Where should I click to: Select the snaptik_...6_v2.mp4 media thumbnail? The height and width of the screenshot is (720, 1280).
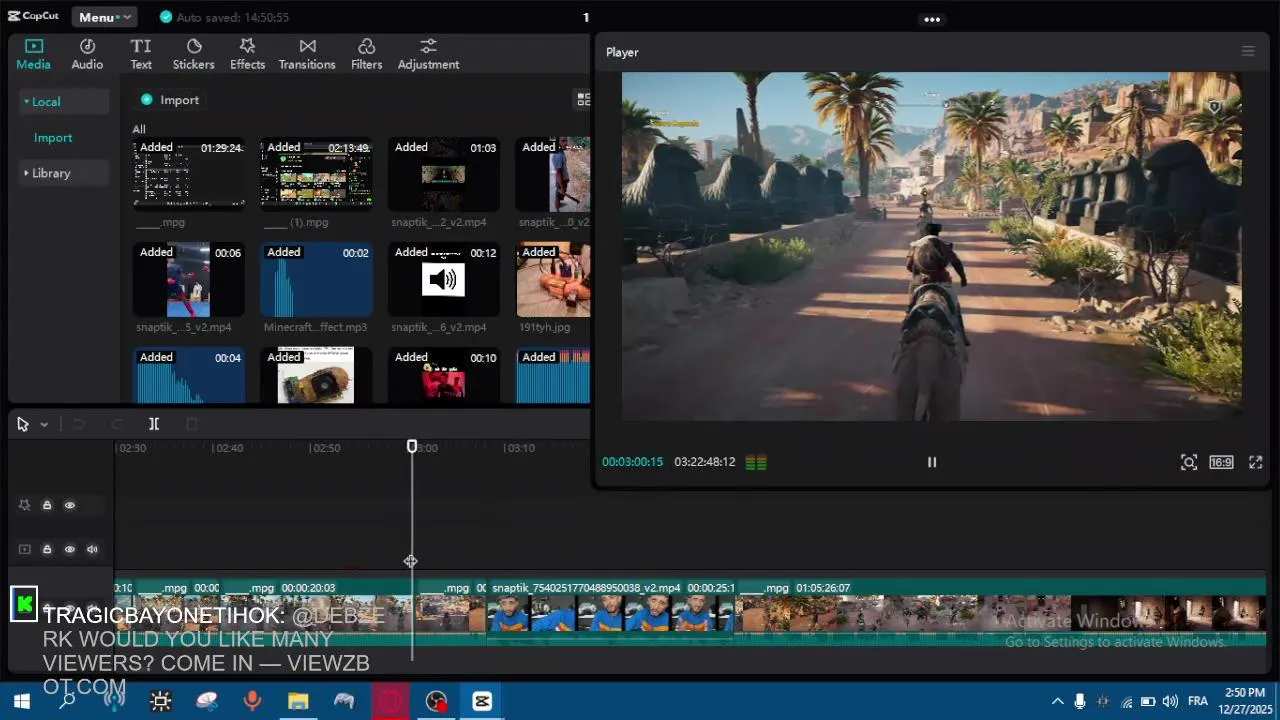coord(444,279)
